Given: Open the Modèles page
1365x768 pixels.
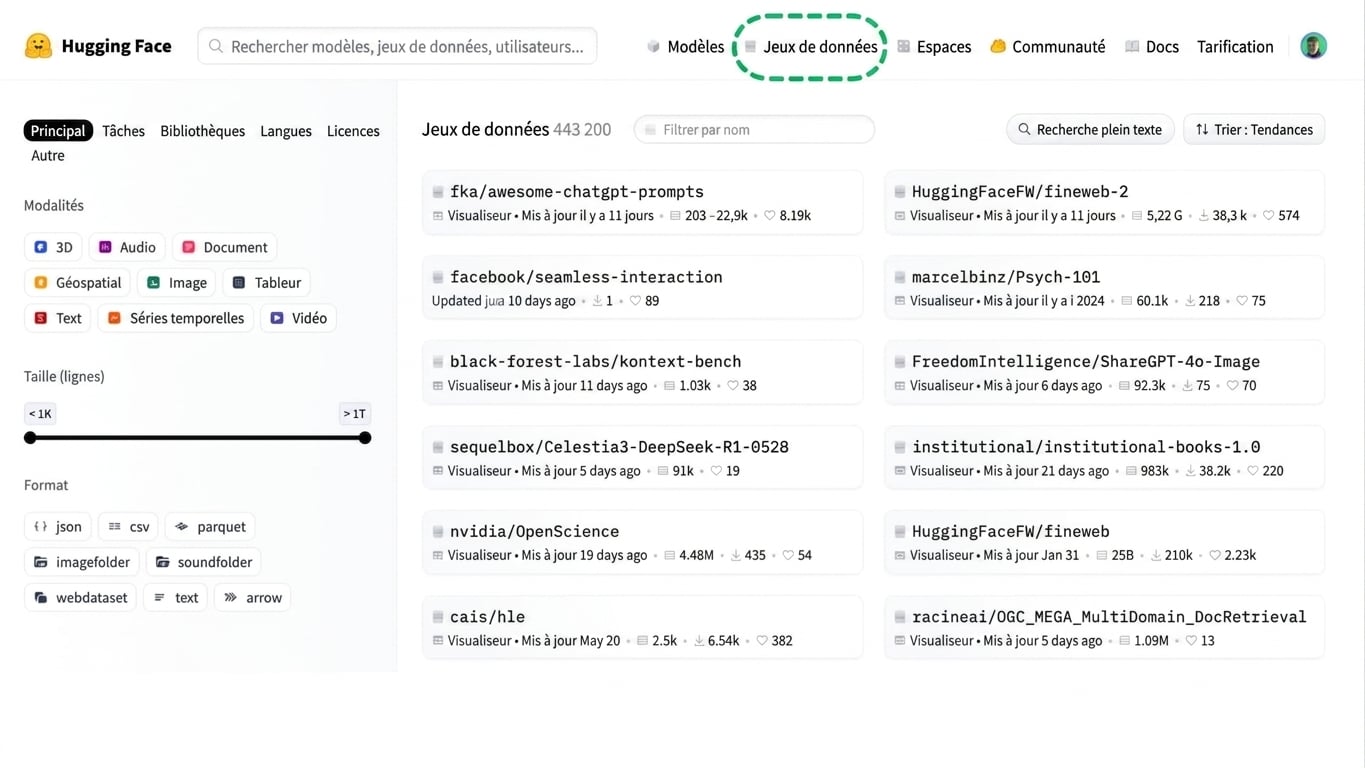Looking at the screenshot, I should (x=686, y=46).
